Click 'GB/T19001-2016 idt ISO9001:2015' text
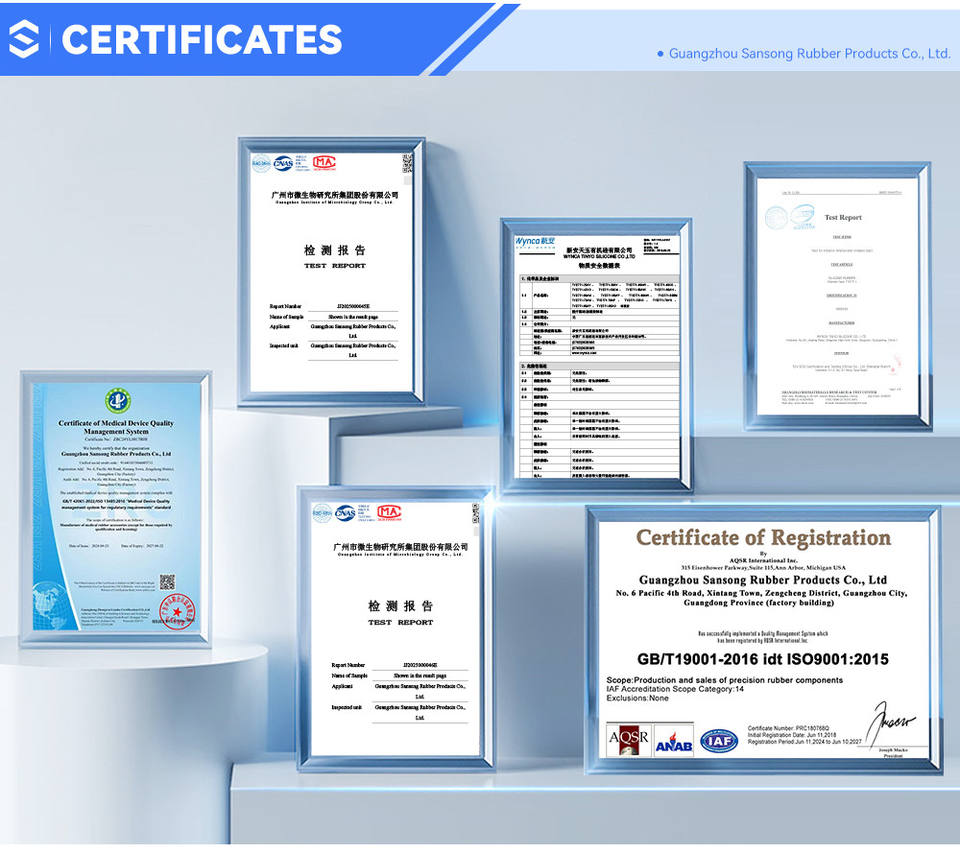 (x=763, y=659)
